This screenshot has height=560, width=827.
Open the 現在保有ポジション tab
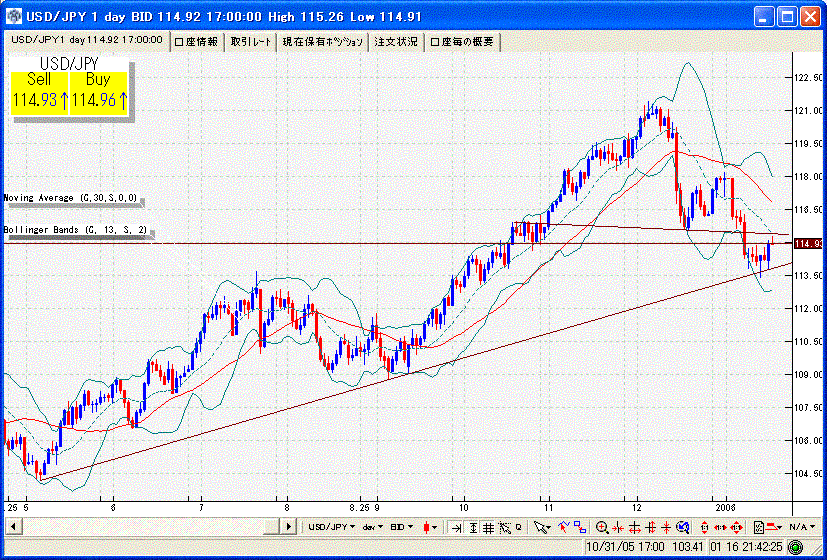click(323, 42)
